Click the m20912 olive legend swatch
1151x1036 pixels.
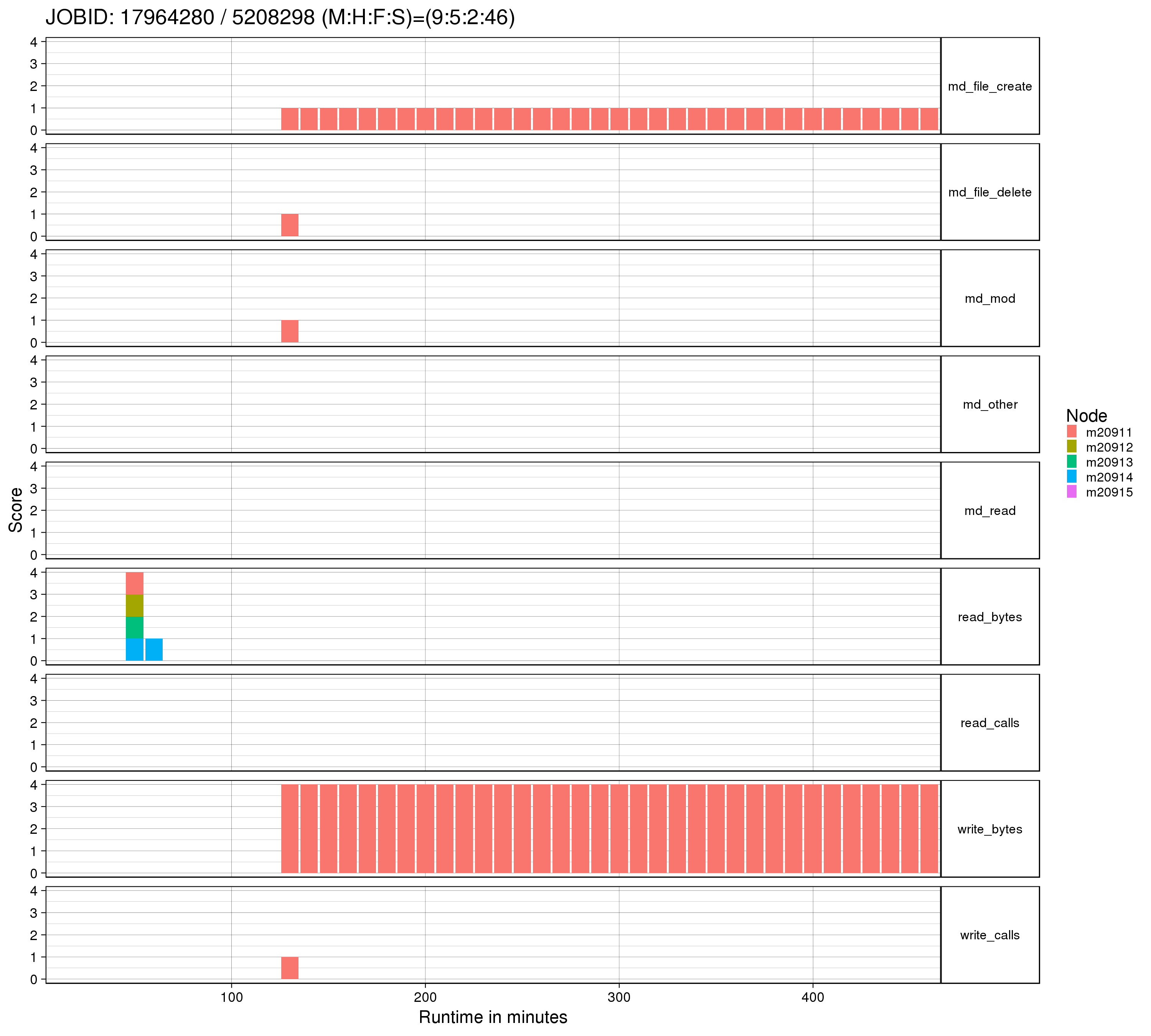click(x=1072, y=447)
